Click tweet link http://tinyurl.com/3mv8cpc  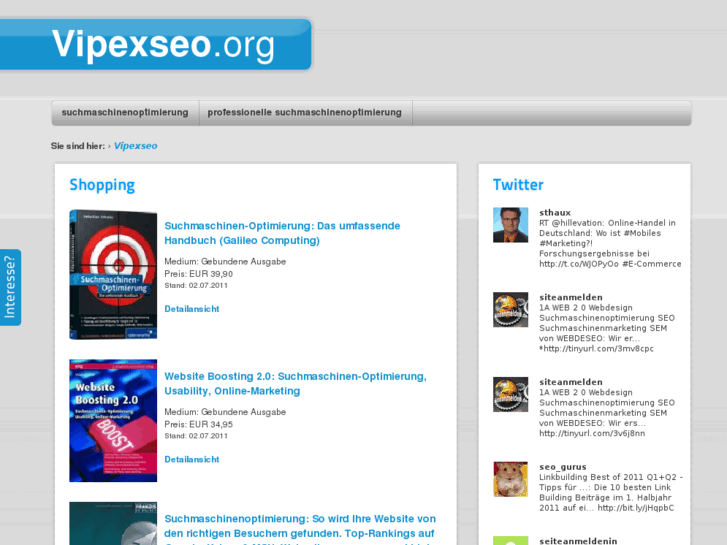(x=598, y=349)
